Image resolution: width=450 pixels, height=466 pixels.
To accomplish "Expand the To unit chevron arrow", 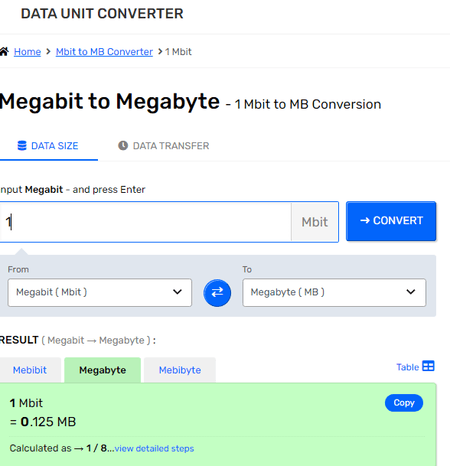I will [x=411, y=292].
